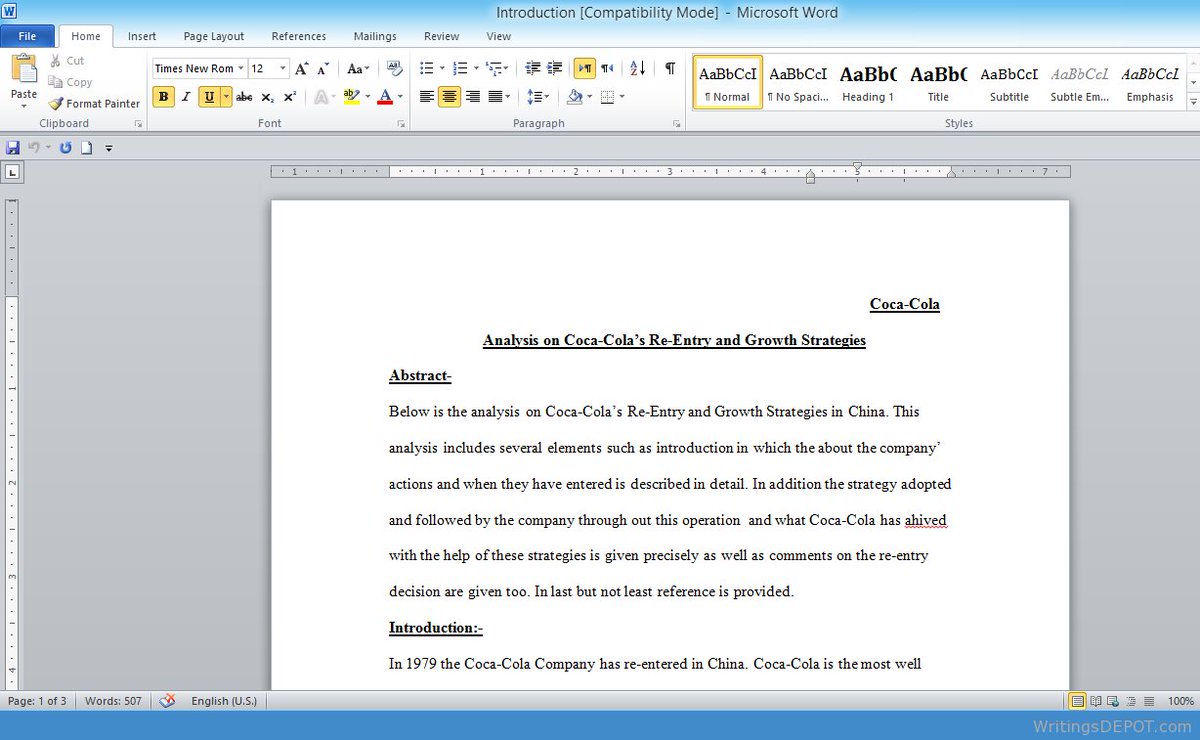
Task: Click the Copy command
Action: coord(70,82)
